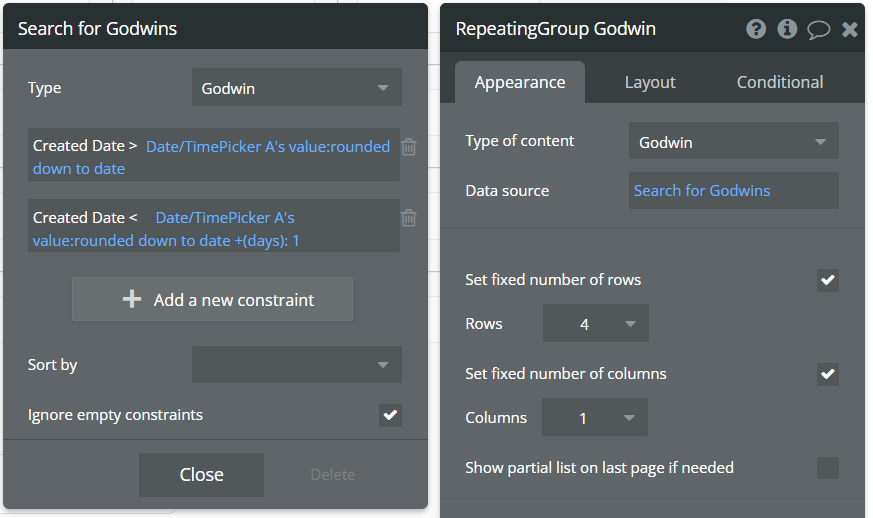
Task: Open the comments speech bubble icon
Action: click(818, 29)
